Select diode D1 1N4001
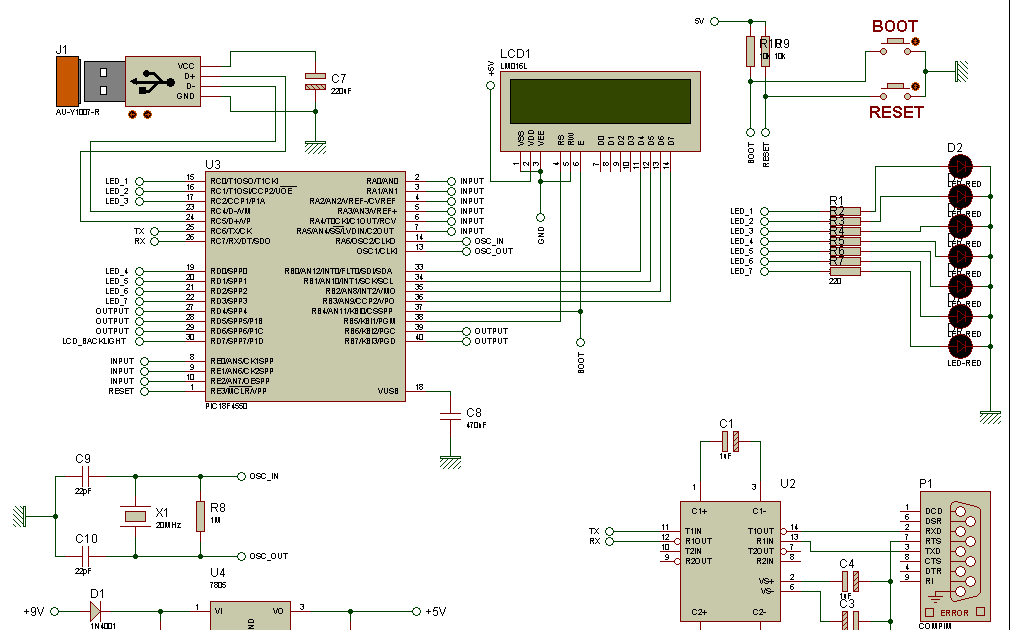The image size is (1010, 630). point(96,611)
